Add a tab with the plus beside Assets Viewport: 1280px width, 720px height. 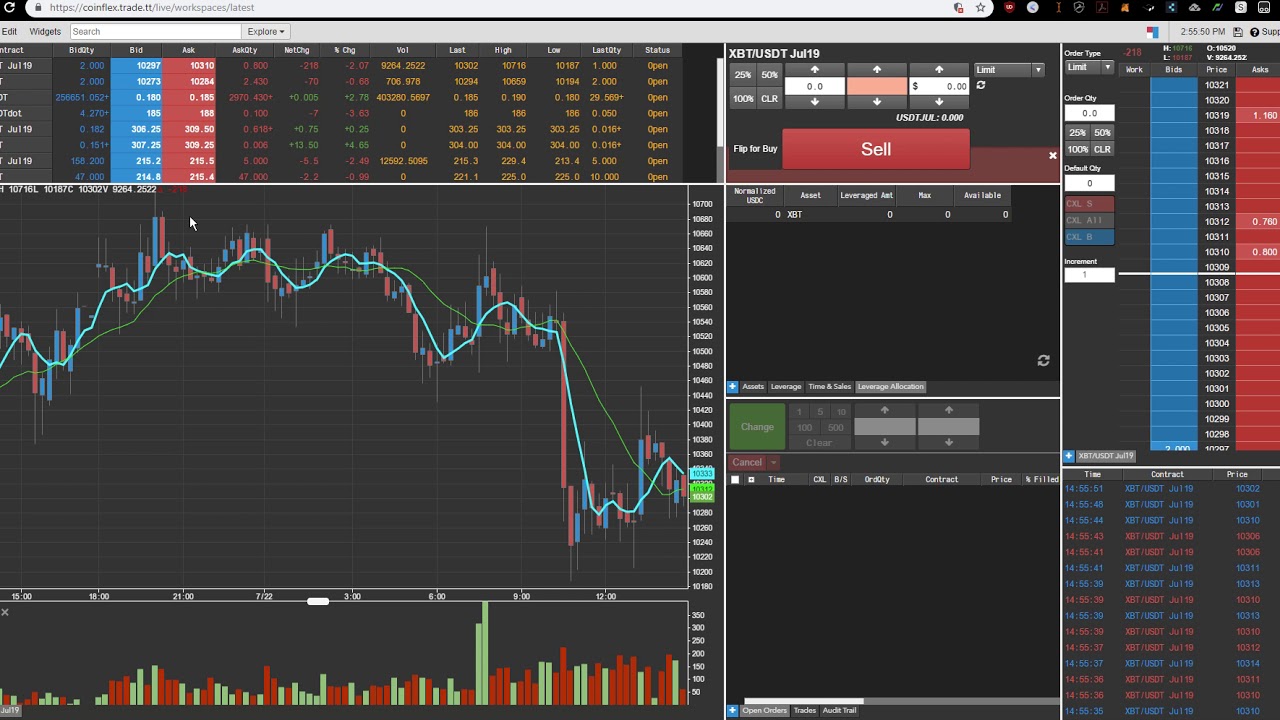(x=732, y=387)
